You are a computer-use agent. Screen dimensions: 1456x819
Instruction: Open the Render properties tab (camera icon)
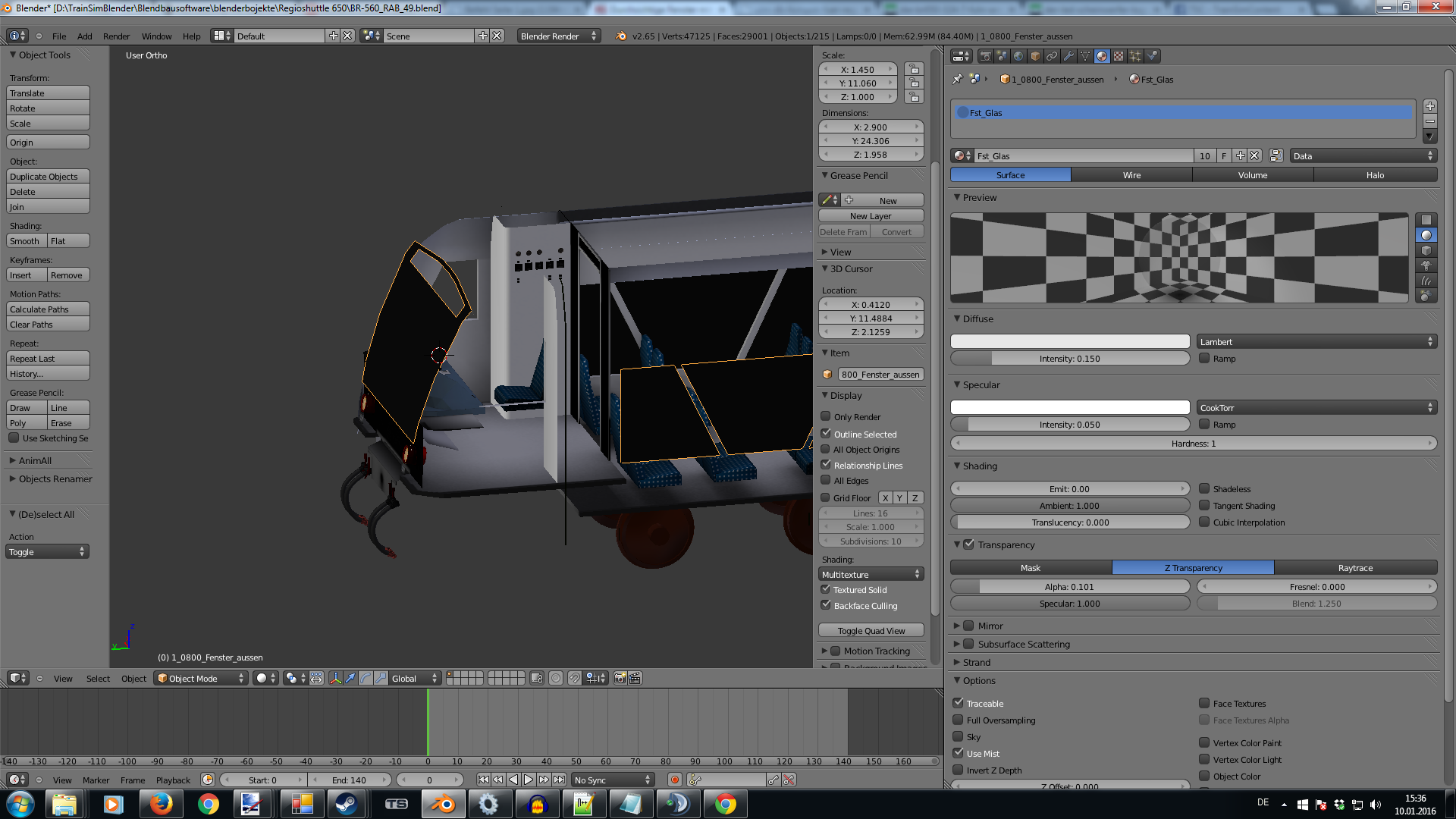tap(985, 56)
